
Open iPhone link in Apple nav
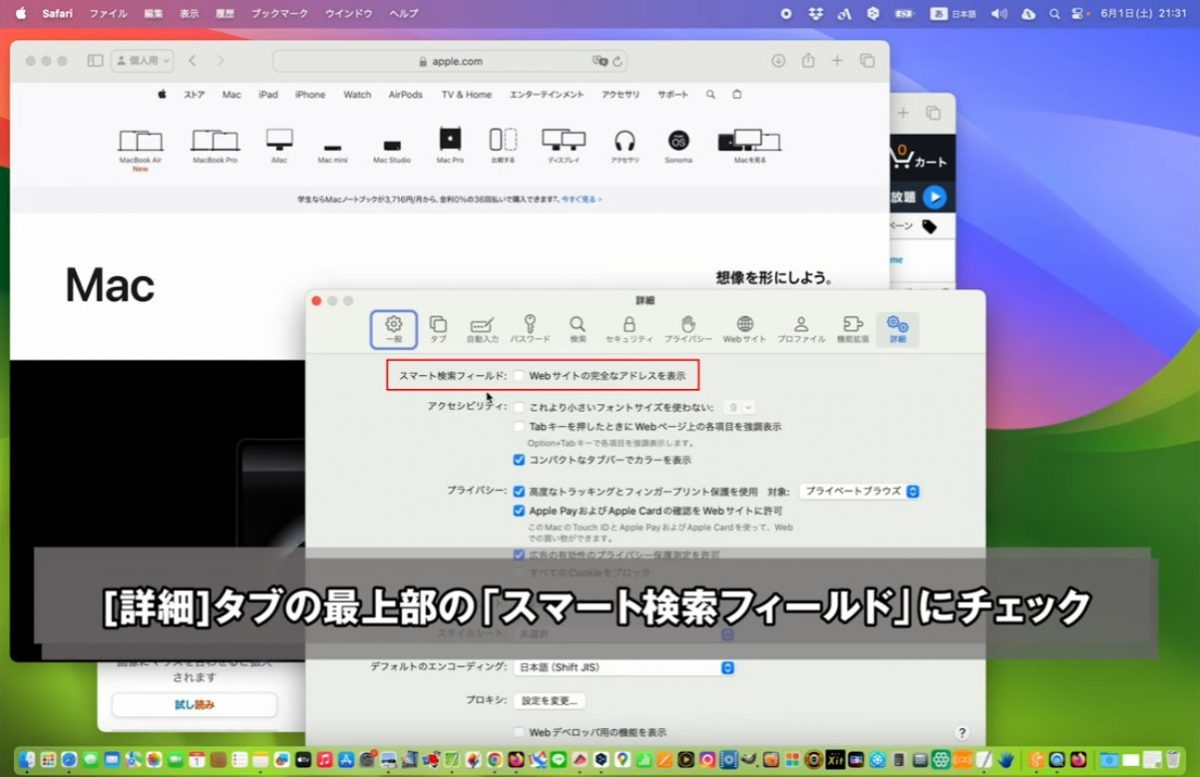(x=310, y=95)
